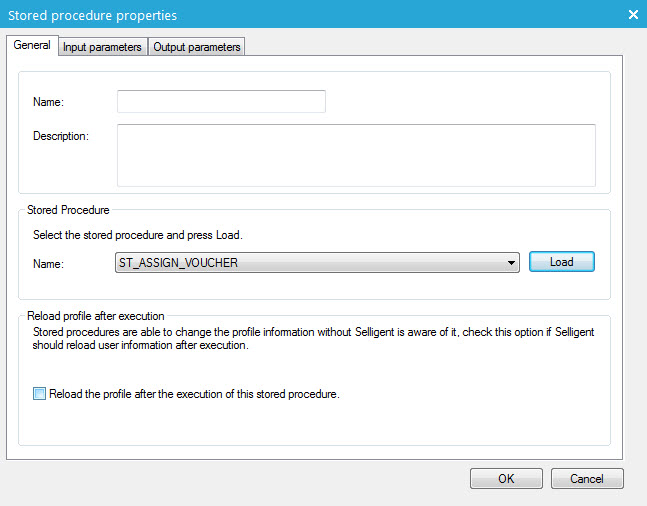The image size is (647, 506).
Task: Click the 'Stored Procedure' group heading
Action: [68, 210]
